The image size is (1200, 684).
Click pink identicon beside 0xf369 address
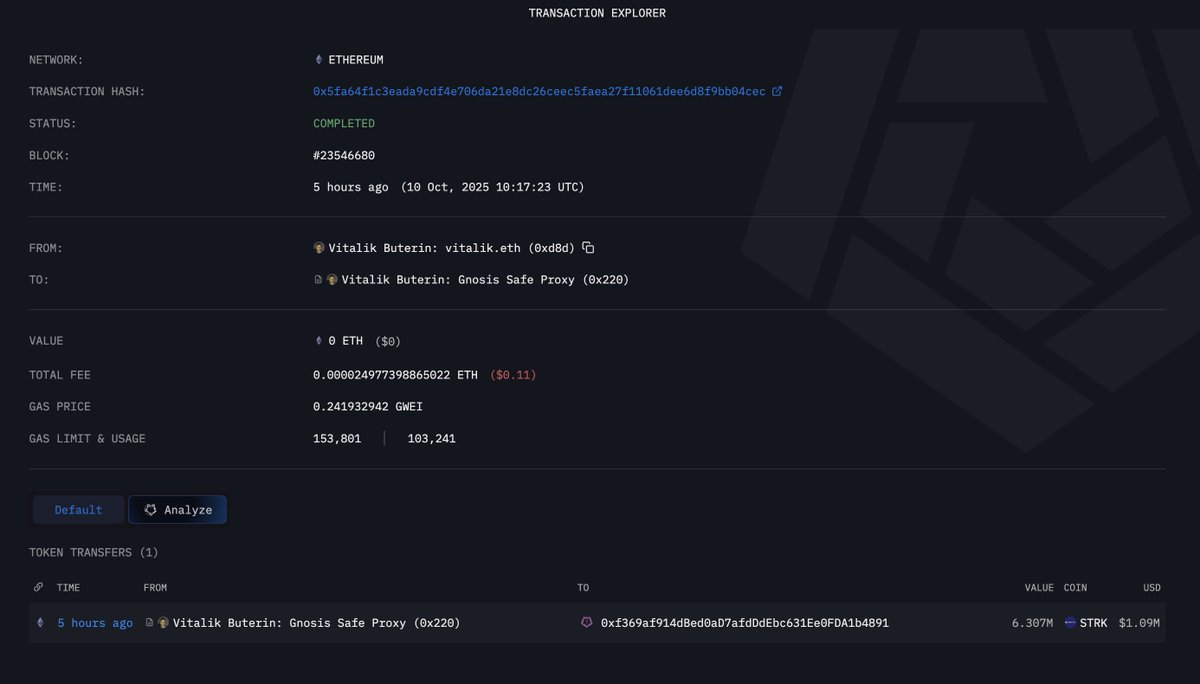pyautogui.click(x=587, y=623)
